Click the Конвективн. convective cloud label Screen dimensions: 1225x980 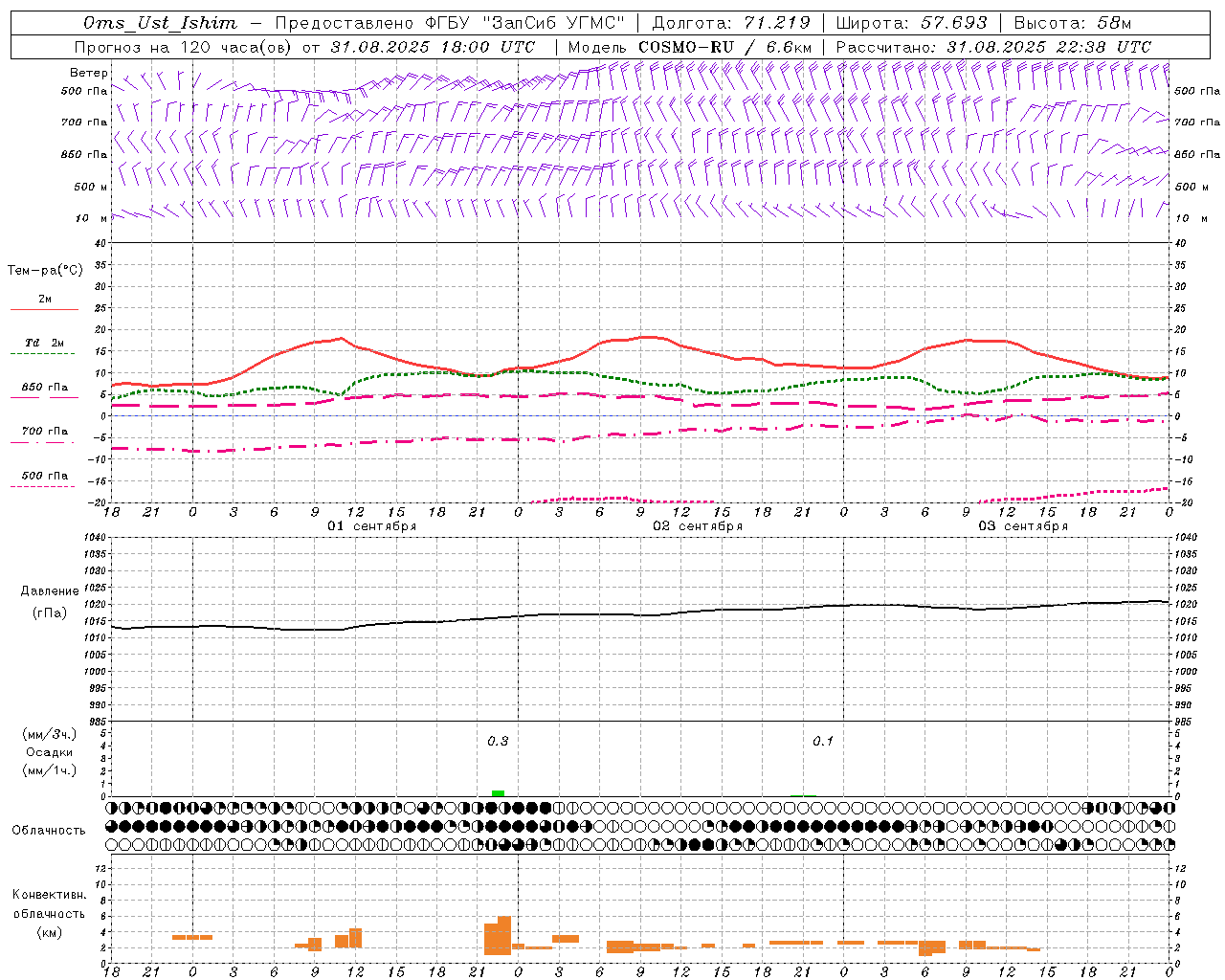coord(50,895)
